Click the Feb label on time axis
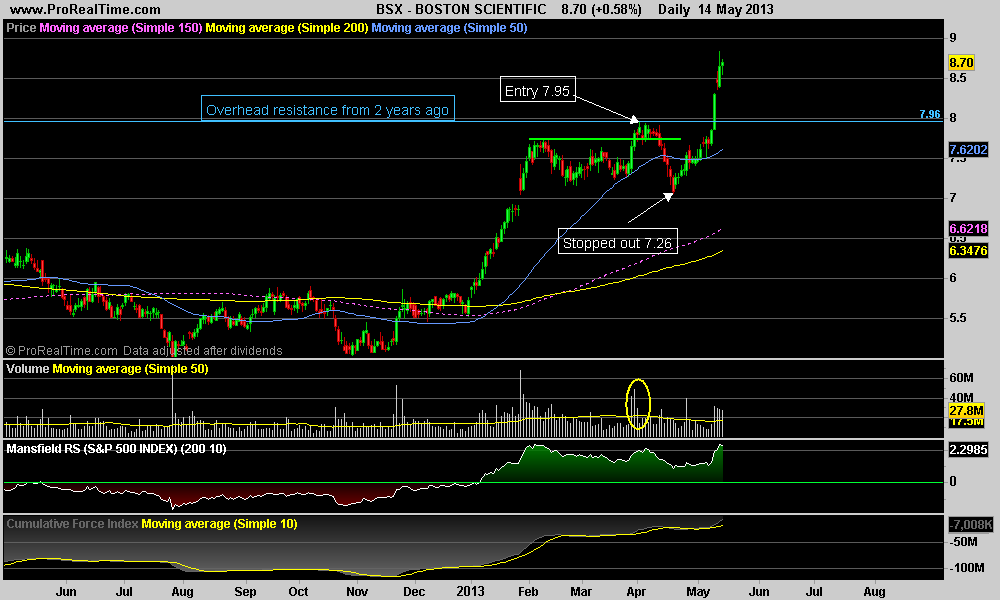Image resolution: width=1000 pixels, height=600 pixels. [528, 592]
